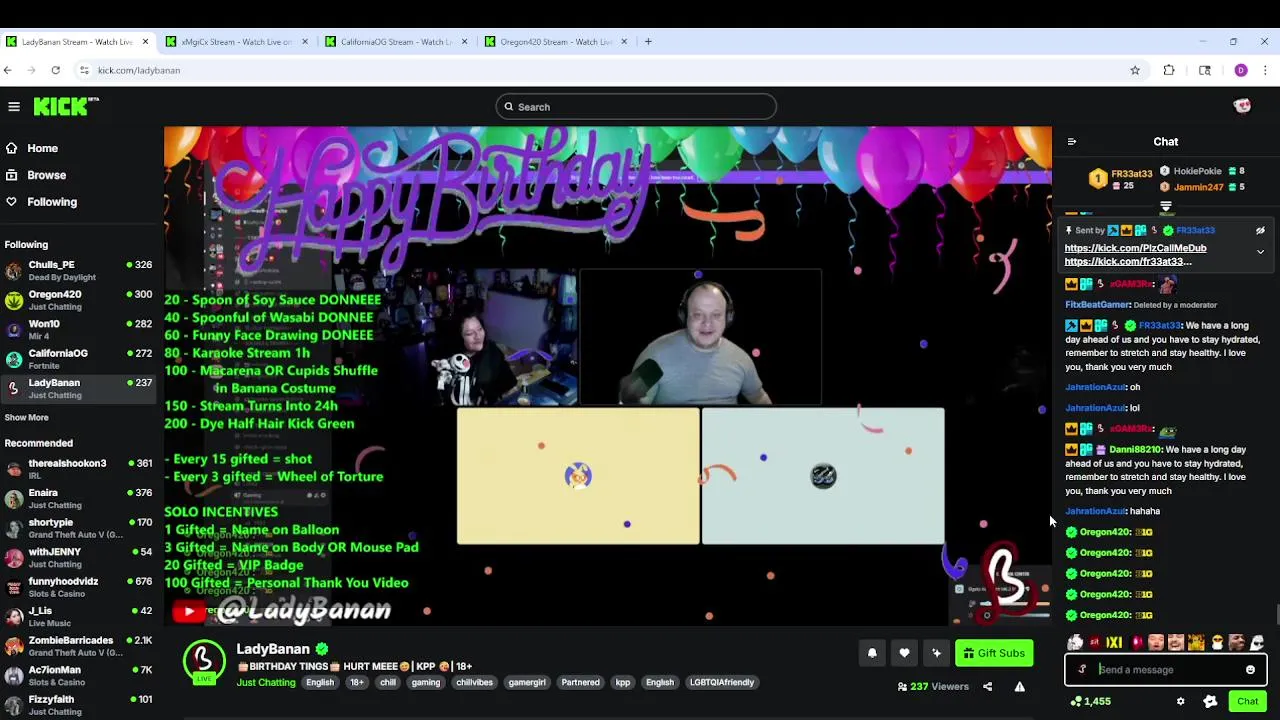This screenshot has width=1280, height=720.
Task: Hide the pinned chat message
Action: pyautogui.click(x=1260, y=231)
